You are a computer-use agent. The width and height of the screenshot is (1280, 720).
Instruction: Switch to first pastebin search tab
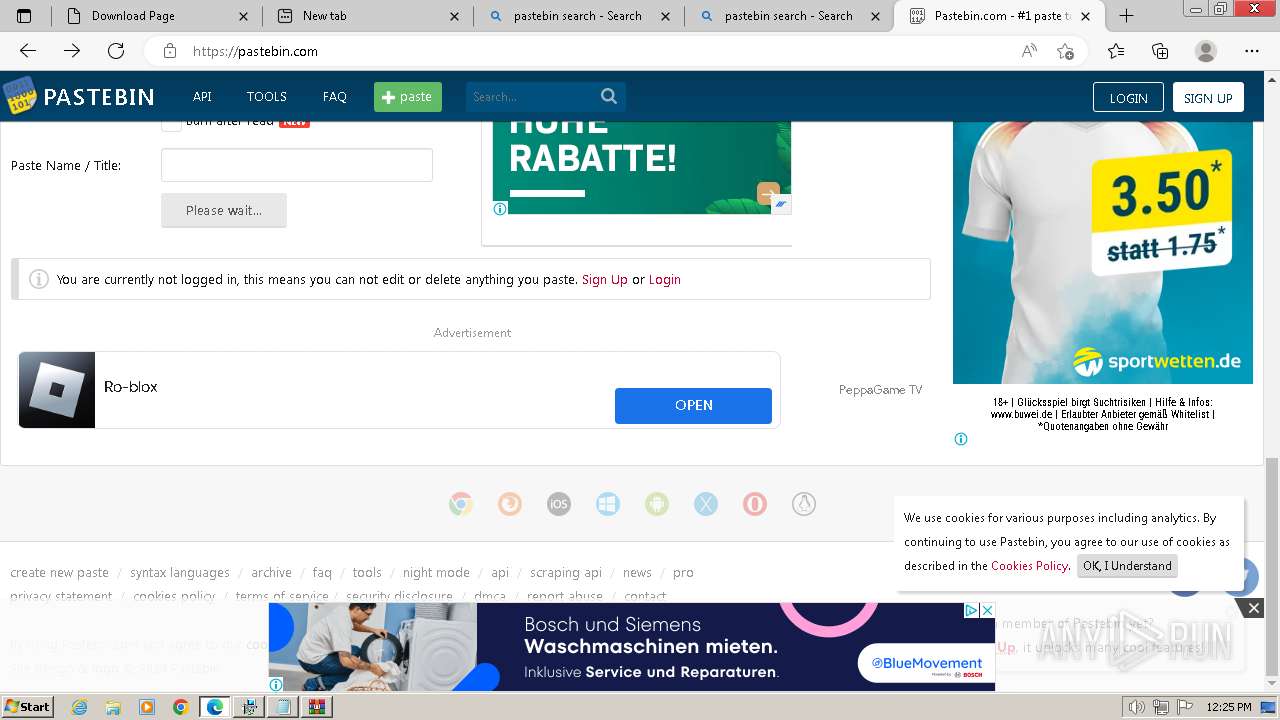tap(579, 16)
